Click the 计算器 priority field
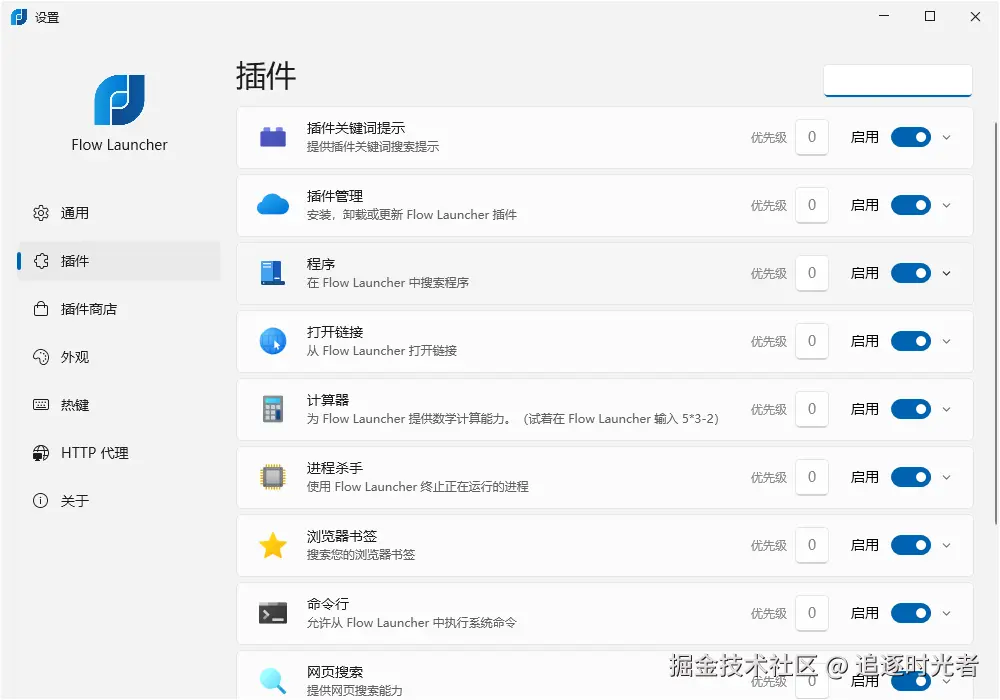 [812, 409]
